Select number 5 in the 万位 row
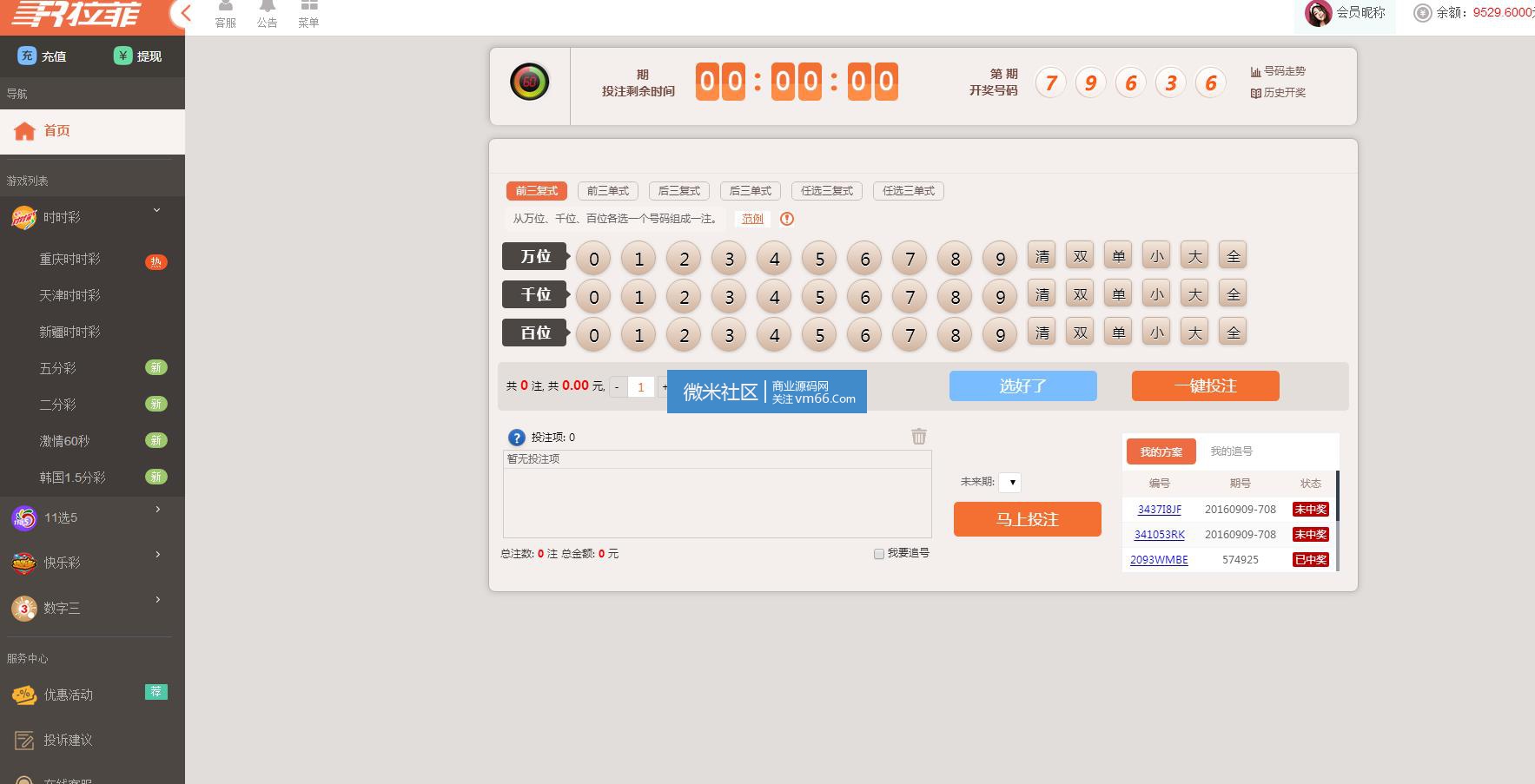 point(819,258)
